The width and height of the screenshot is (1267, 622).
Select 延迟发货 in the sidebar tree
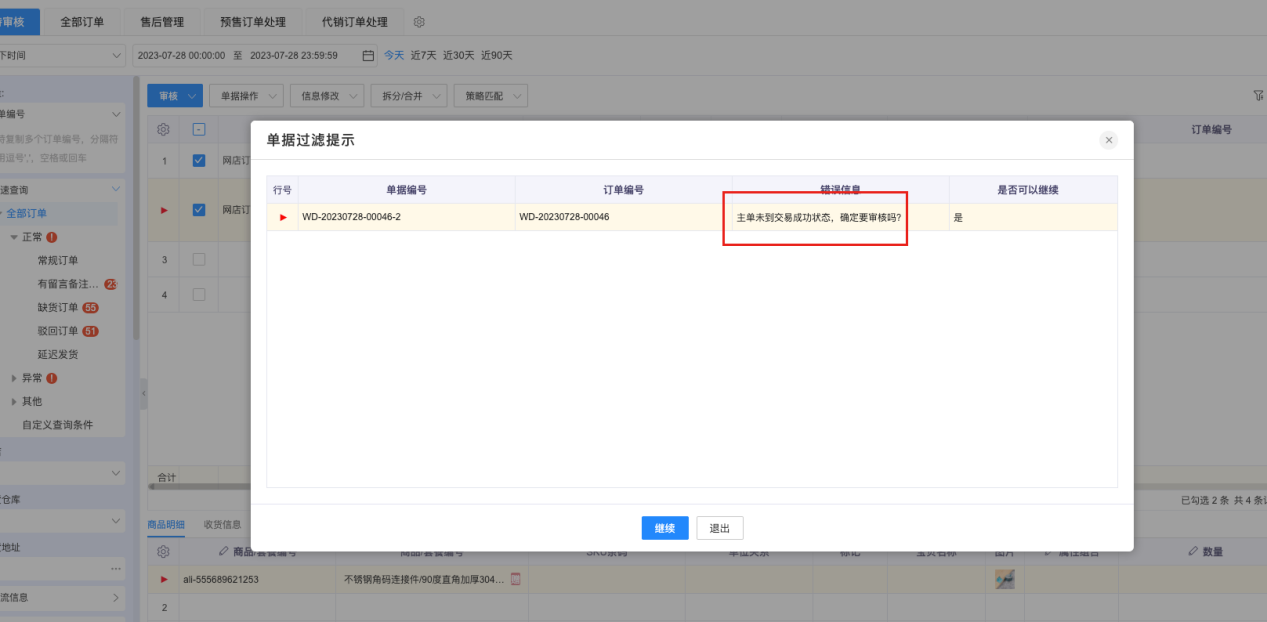[x=58, y=354]
